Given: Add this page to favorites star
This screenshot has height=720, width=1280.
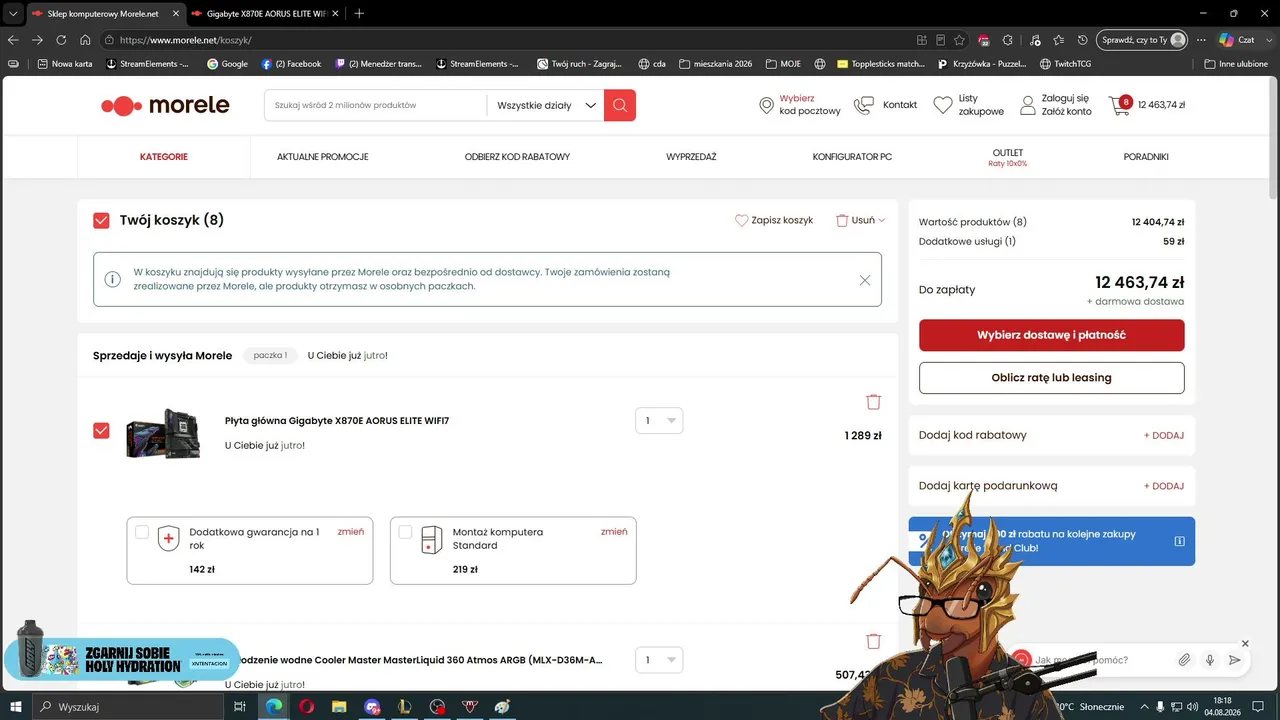Looking at the screenshot, I should click(x=960, y=40).
